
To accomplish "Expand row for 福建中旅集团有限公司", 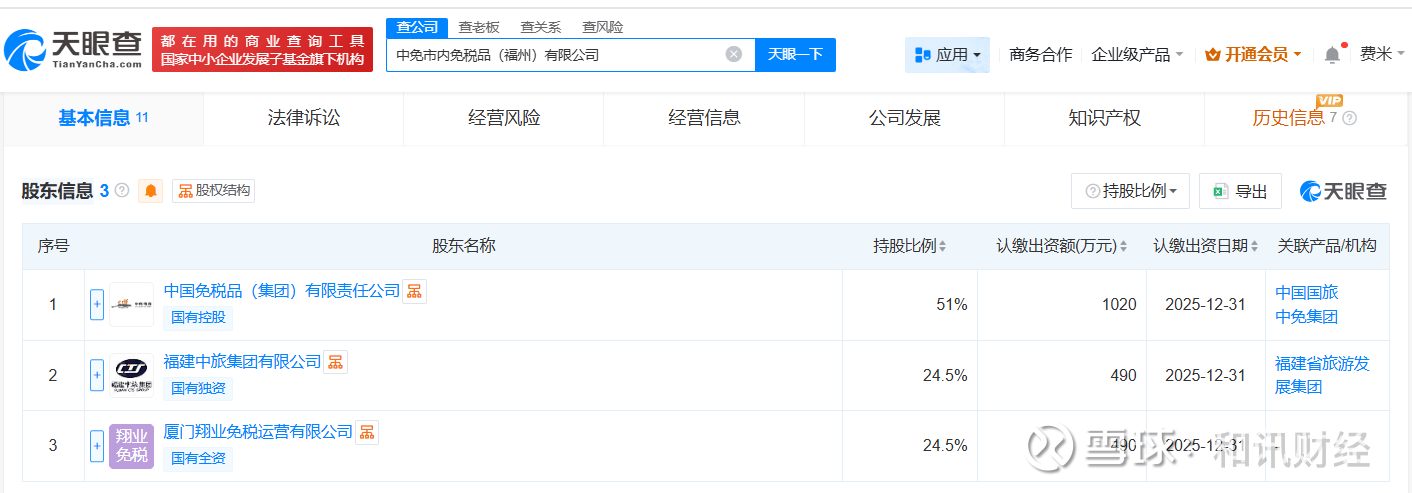I will (97, 375).
